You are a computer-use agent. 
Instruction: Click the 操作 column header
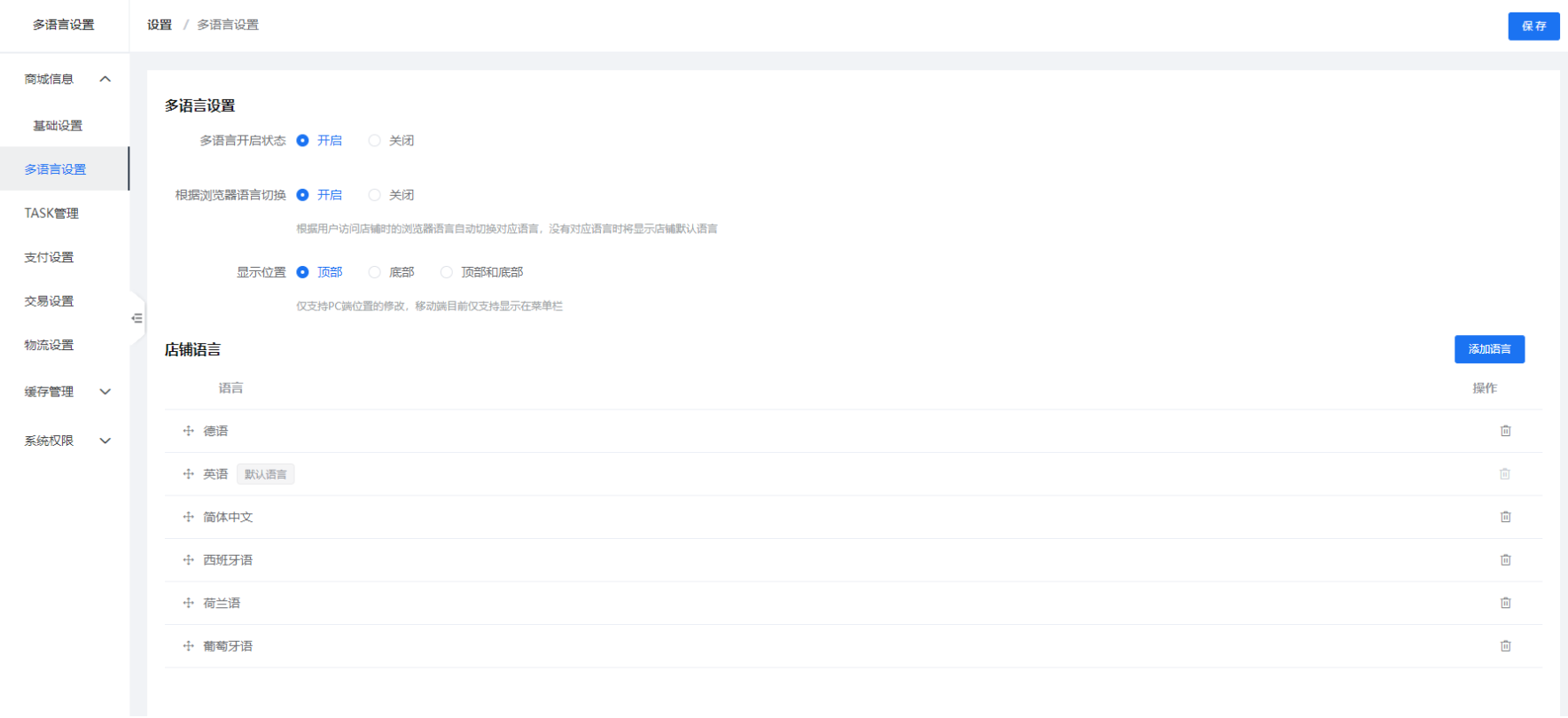click(x=1485, y=388)
